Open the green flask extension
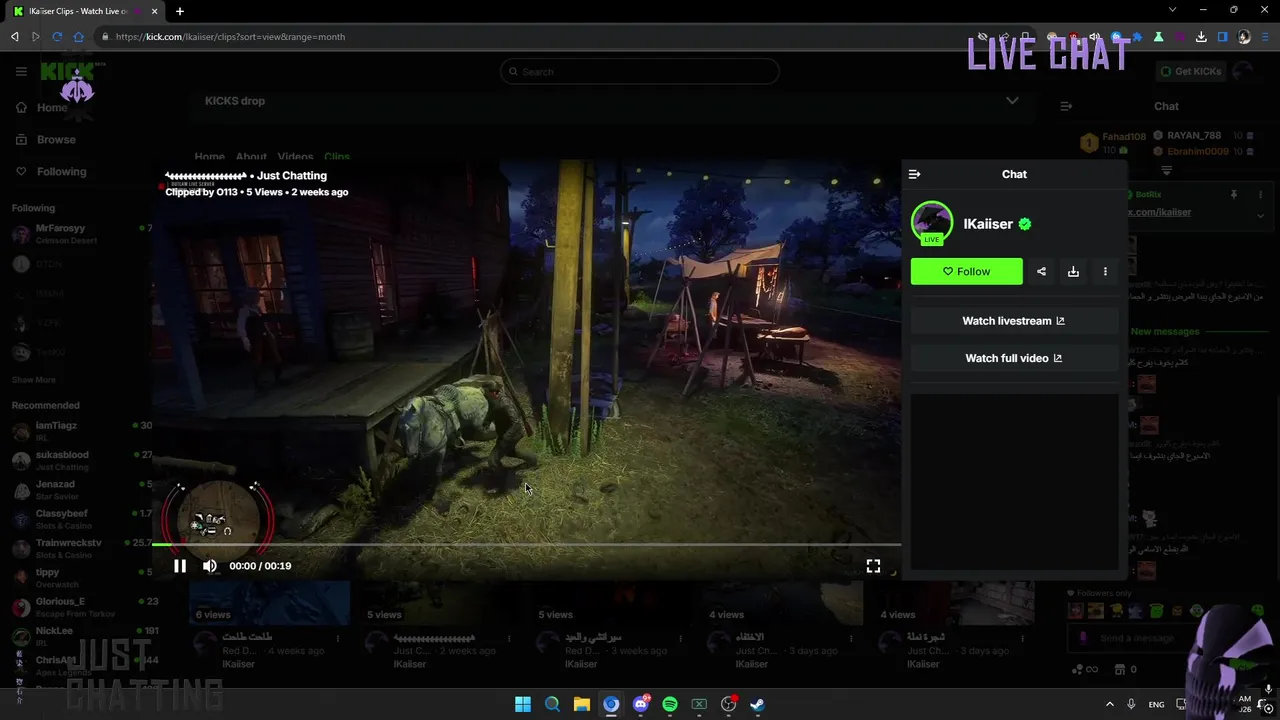Viewport: 1280px width, 720px height. (1158, 37)
